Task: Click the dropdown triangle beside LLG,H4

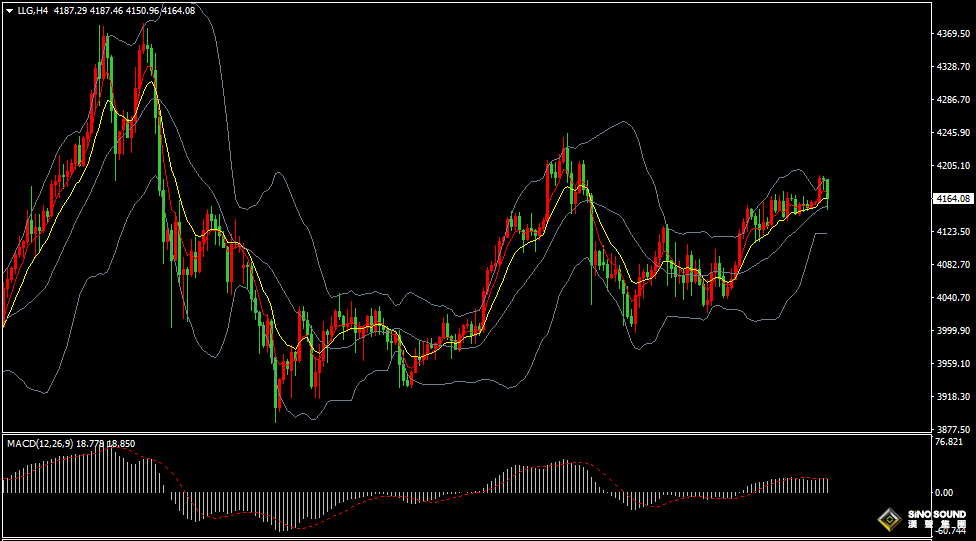Action: 9,10
